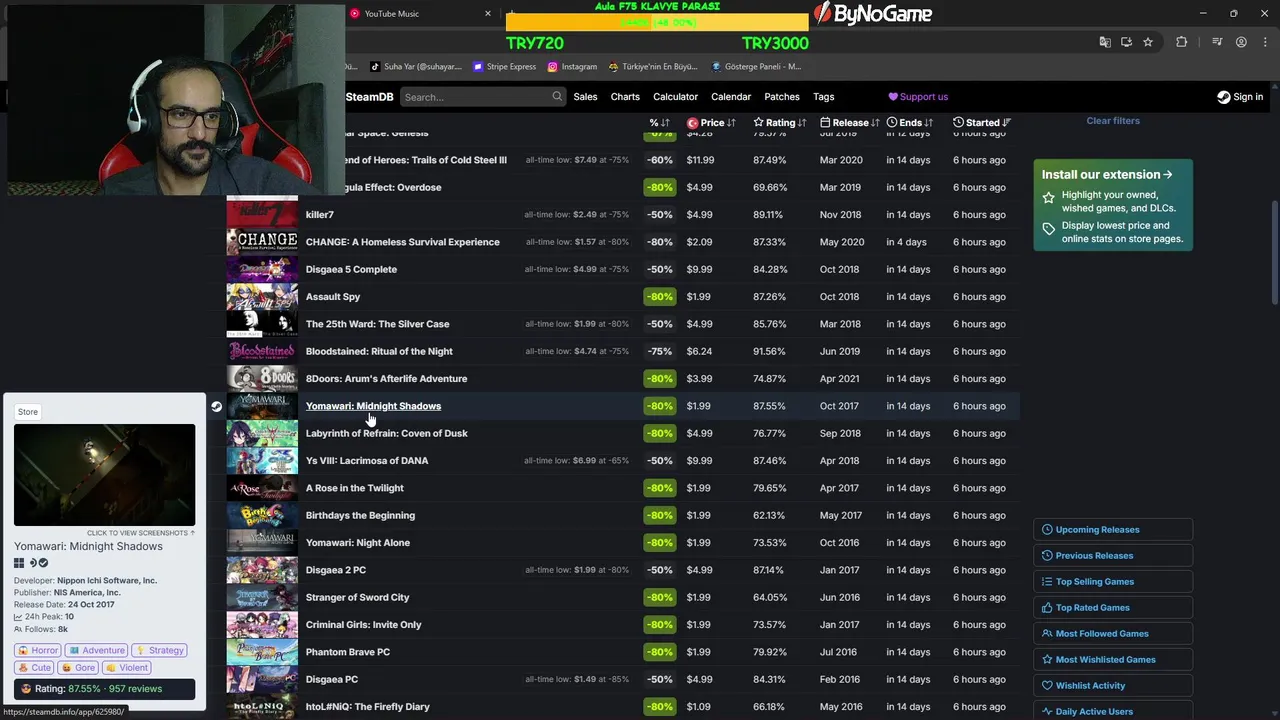Sort by the Ends column header
The height and width of the screenshot is (720, 1280).
click(x=910, y=122)
